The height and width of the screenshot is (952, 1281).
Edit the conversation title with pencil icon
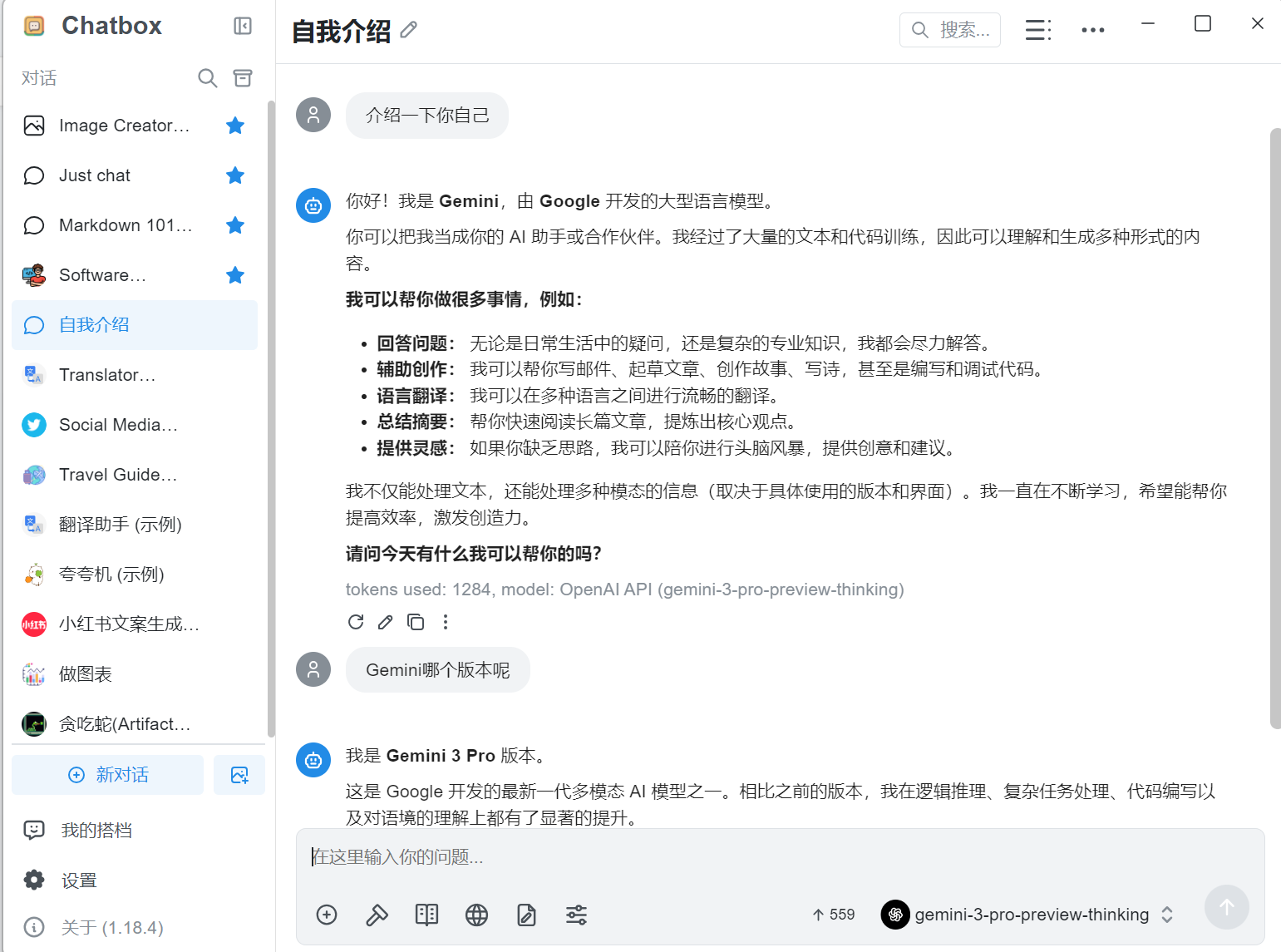pyautogui.click(x=408, y=31)
